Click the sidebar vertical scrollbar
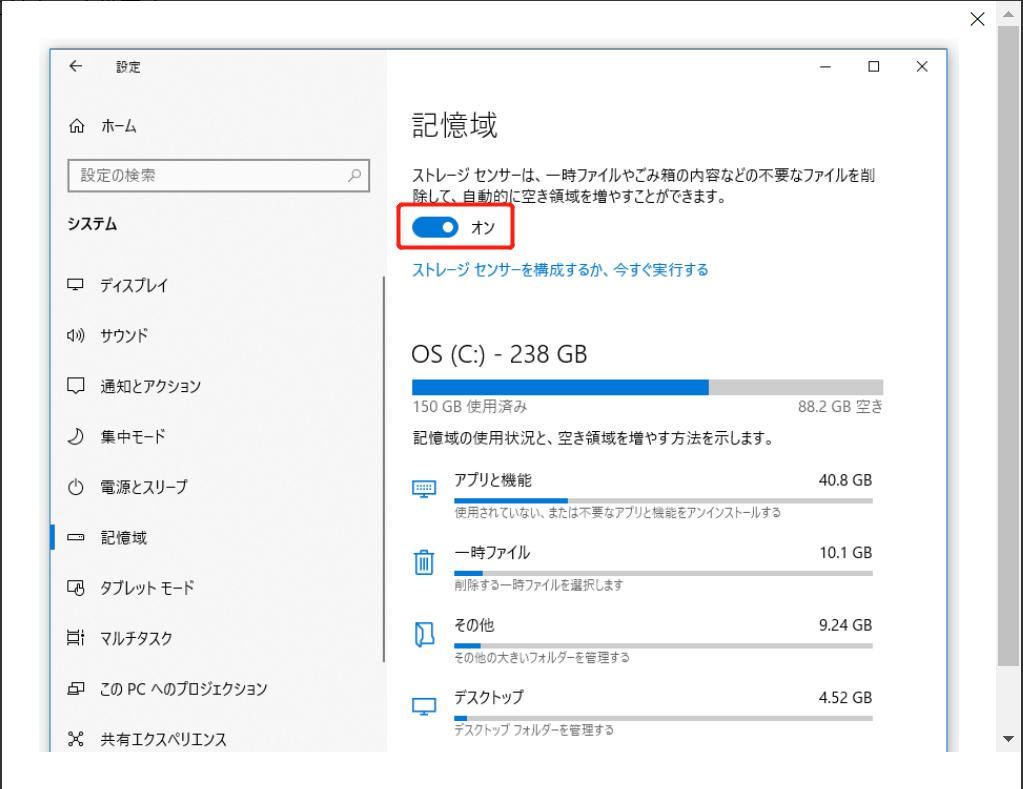The width and height of the screenshot is (1023, 789). (384, 469)
